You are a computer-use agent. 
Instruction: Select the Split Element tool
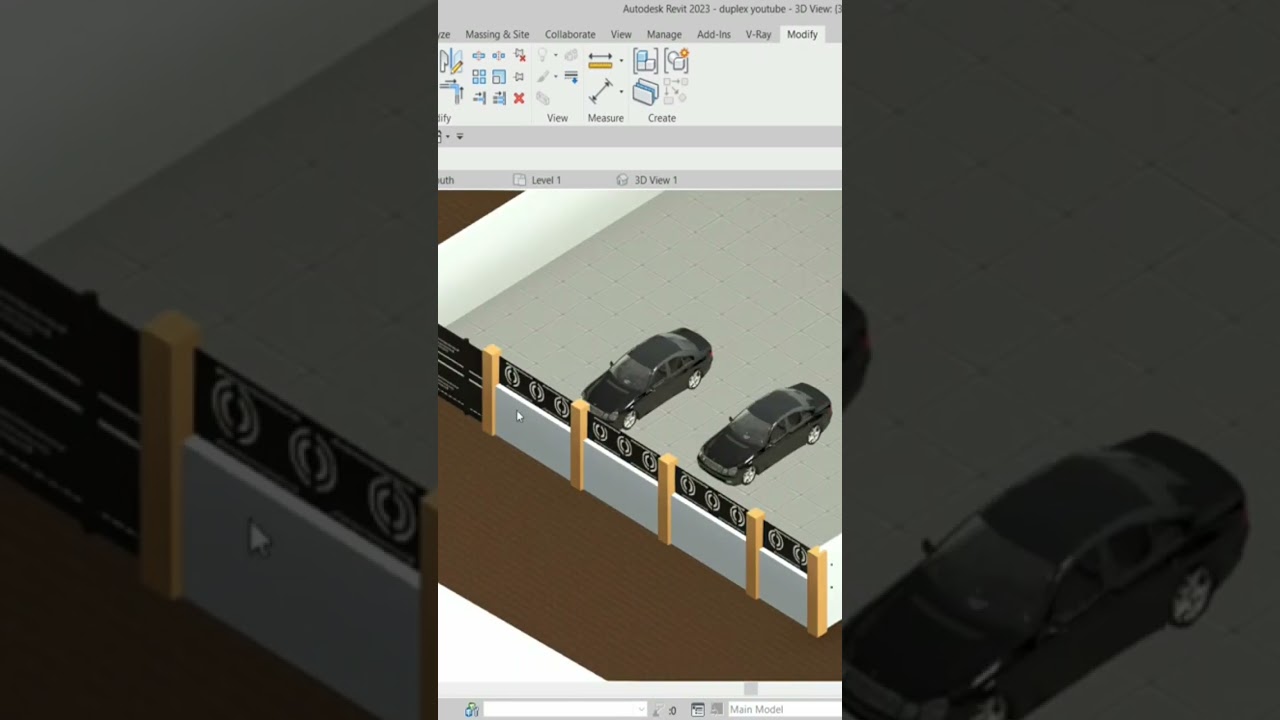click(479, 56)
